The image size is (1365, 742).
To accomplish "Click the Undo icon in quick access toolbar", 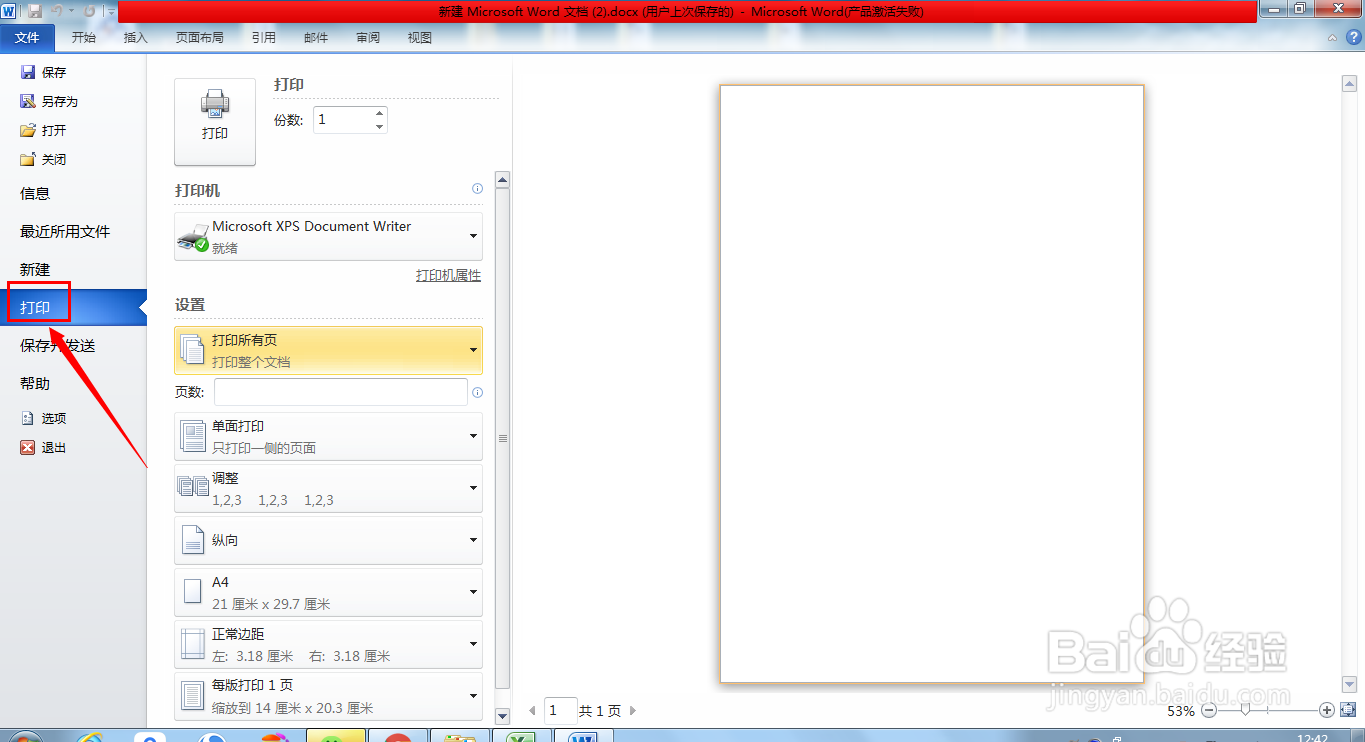I will point(57,11).
